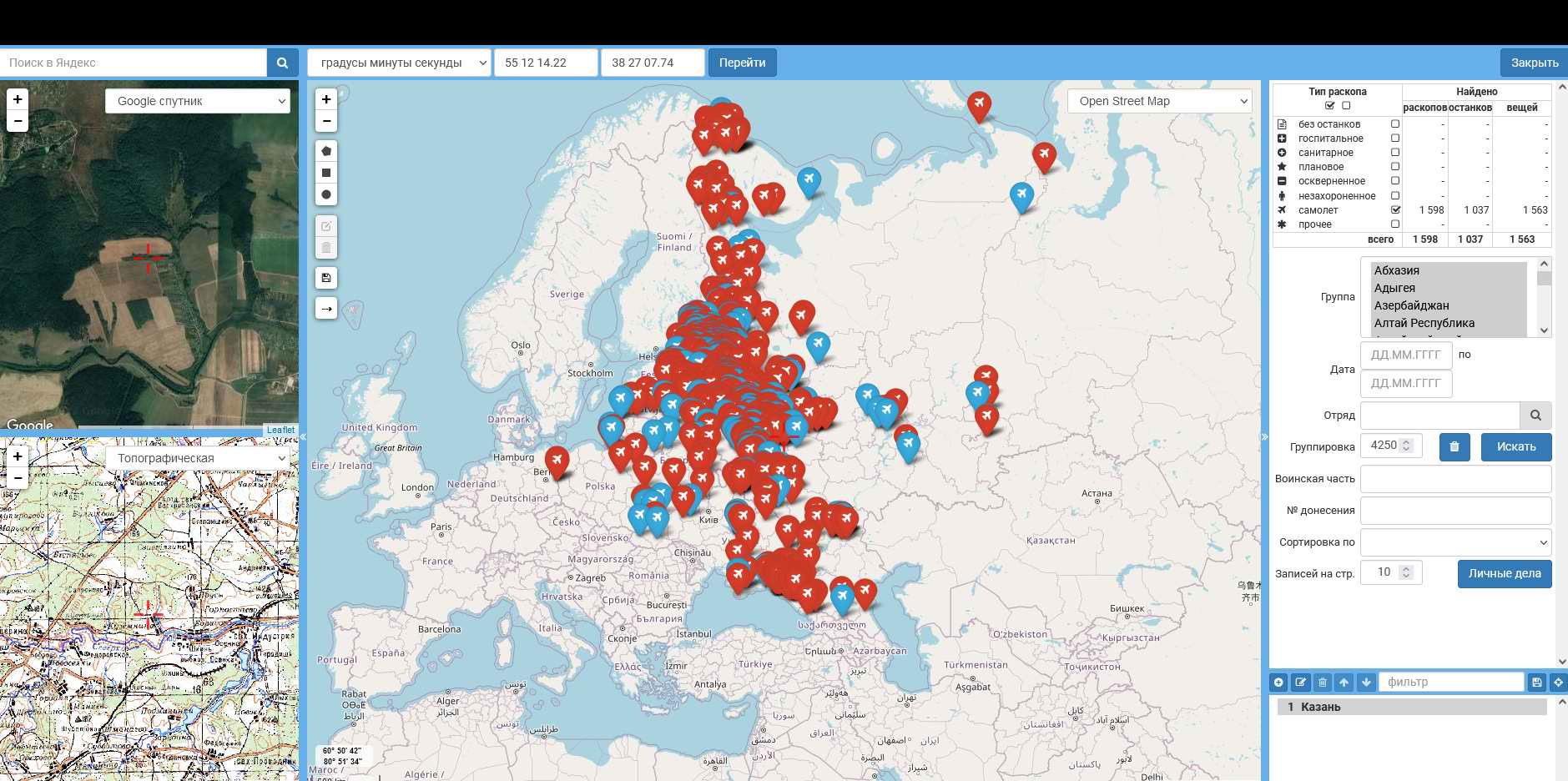Click the Личные дела button
Image resolution: width=1568 pixels, height=781 pixels.
click(x=1504, y=573)
